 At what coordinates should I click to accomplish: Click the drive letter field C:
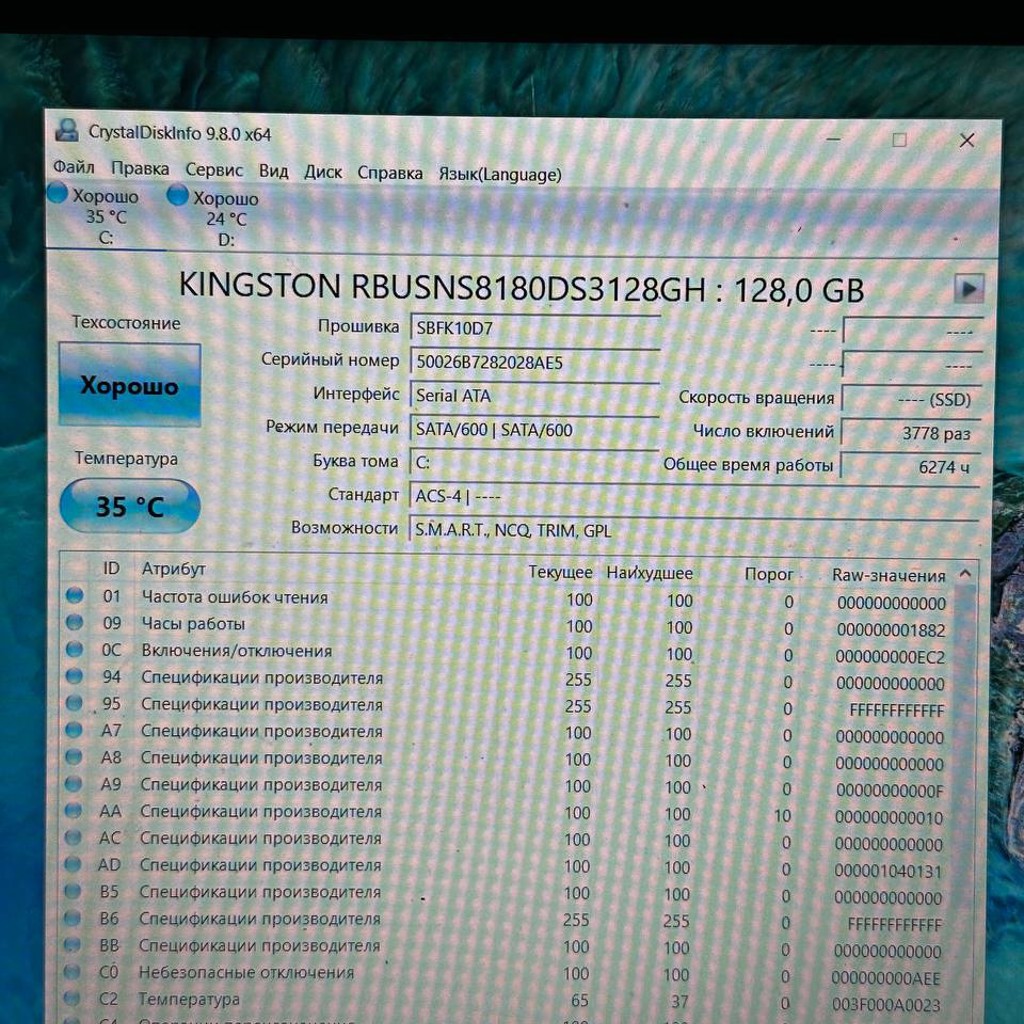pyautogui.click(x=534, y=462)
